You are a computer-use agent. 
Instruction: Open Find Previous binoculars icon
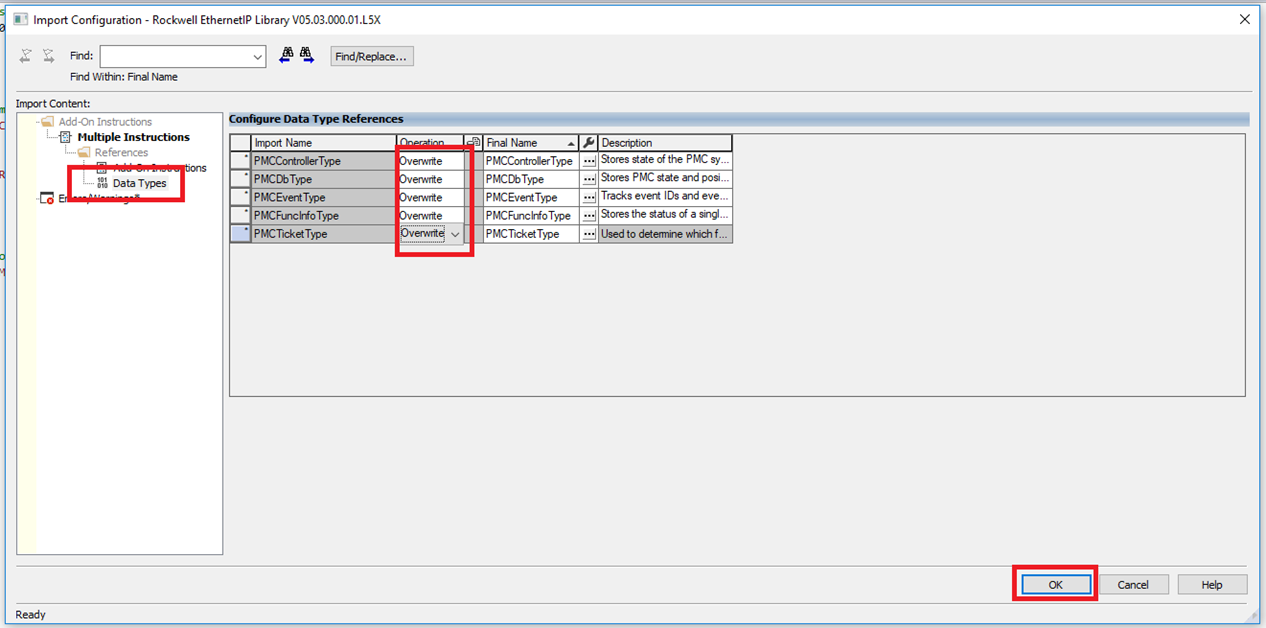286,55
